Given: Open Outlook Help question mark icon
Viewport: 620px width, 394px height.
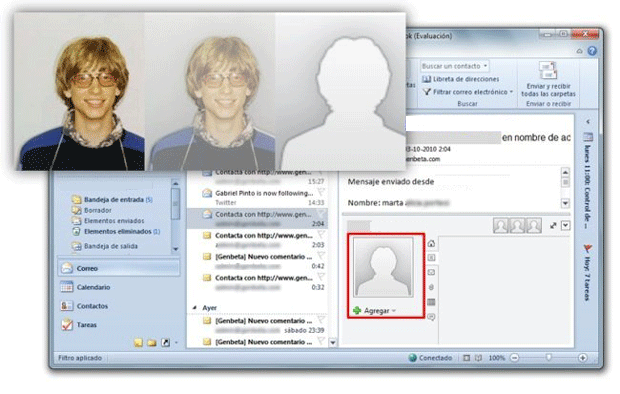Looking at the screenshot, I should coord(592,51).
